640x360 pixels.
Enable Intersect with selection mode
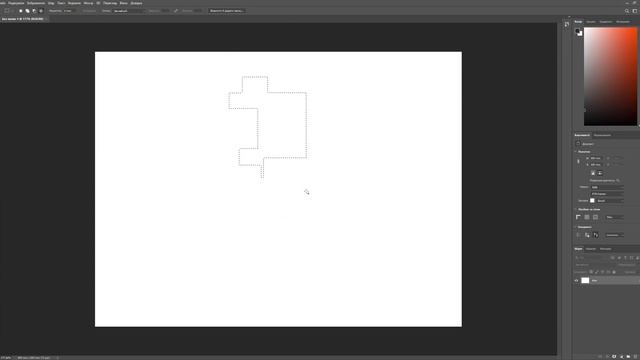(40, 11)
